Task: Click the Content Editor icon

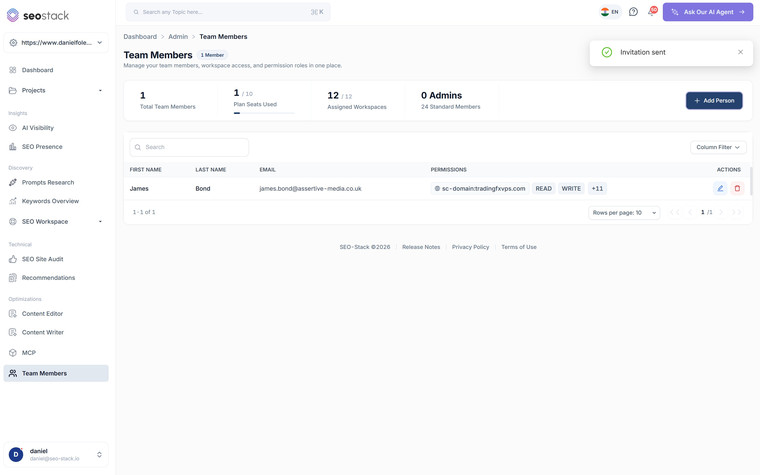Action: pyautogui.click(x=13, y=314)
